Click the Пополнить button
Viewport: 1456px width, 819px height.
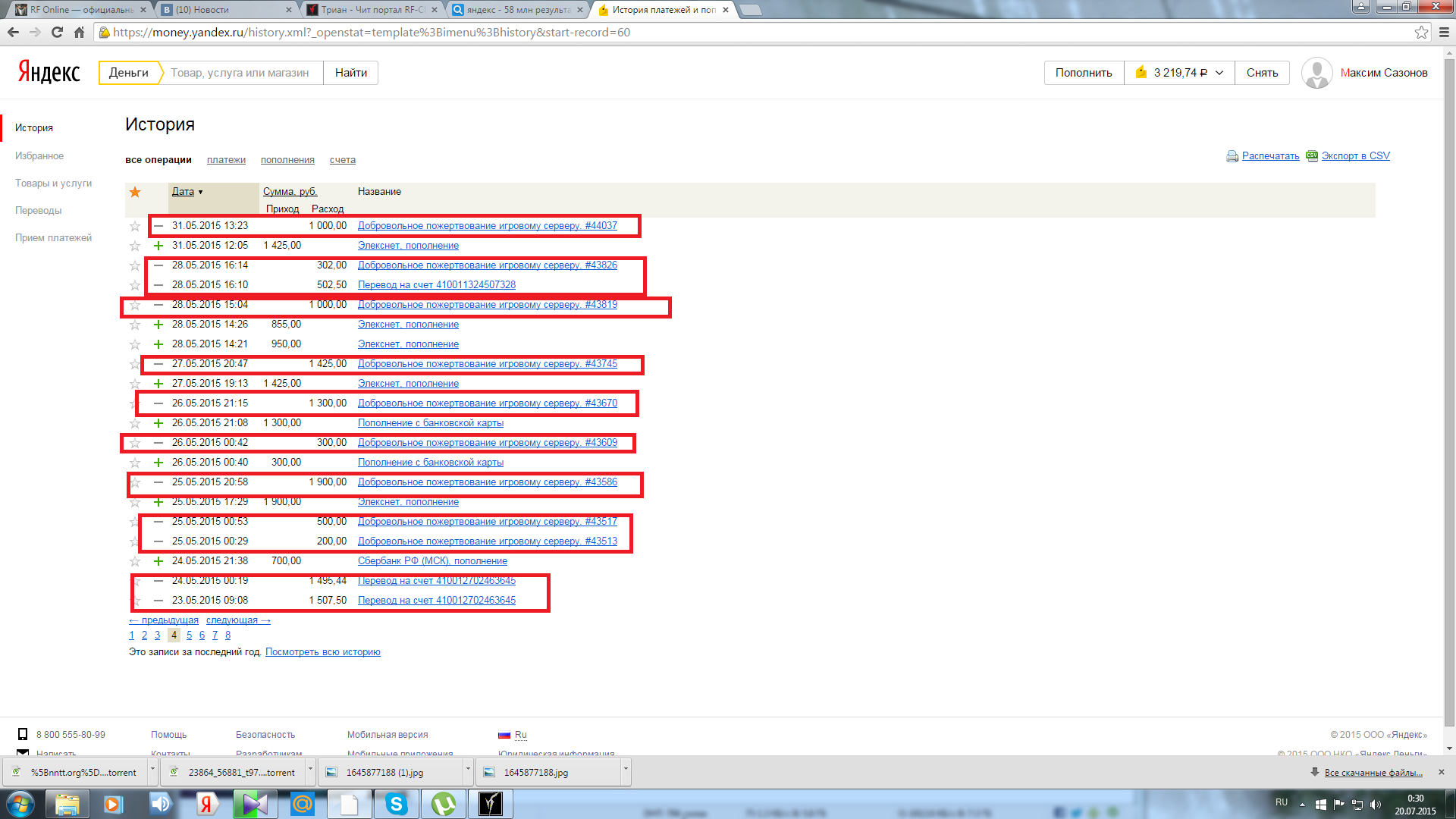[x=1084, y=73]
